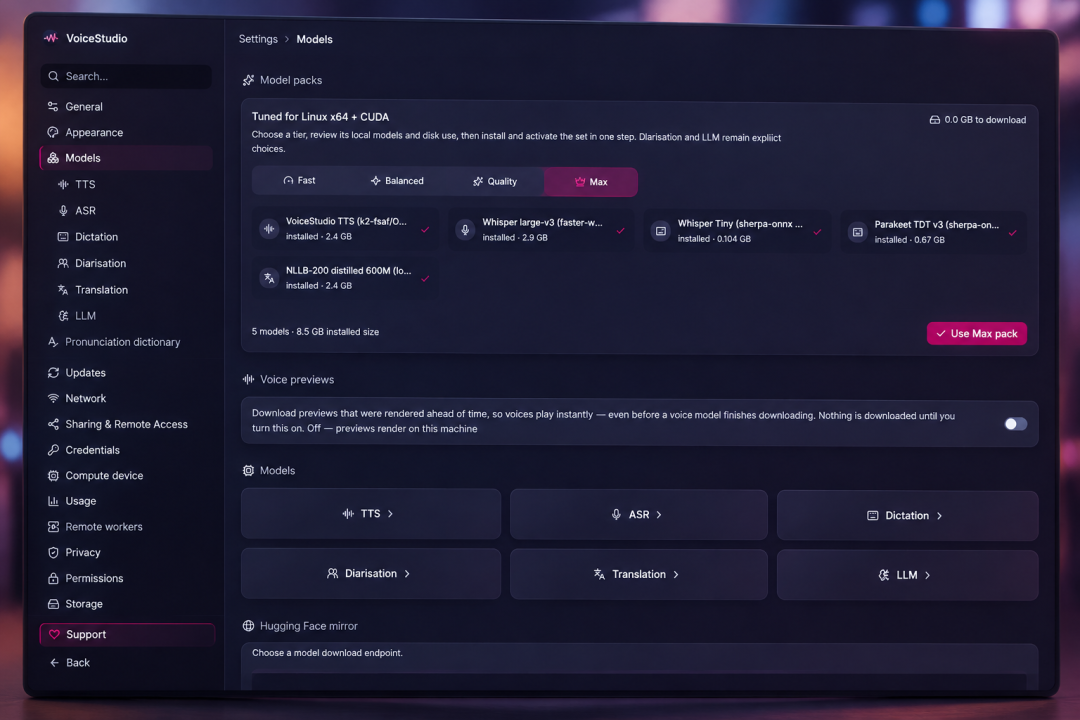
Task: Open the Dictation models card chevron
Action: (939, 516)
